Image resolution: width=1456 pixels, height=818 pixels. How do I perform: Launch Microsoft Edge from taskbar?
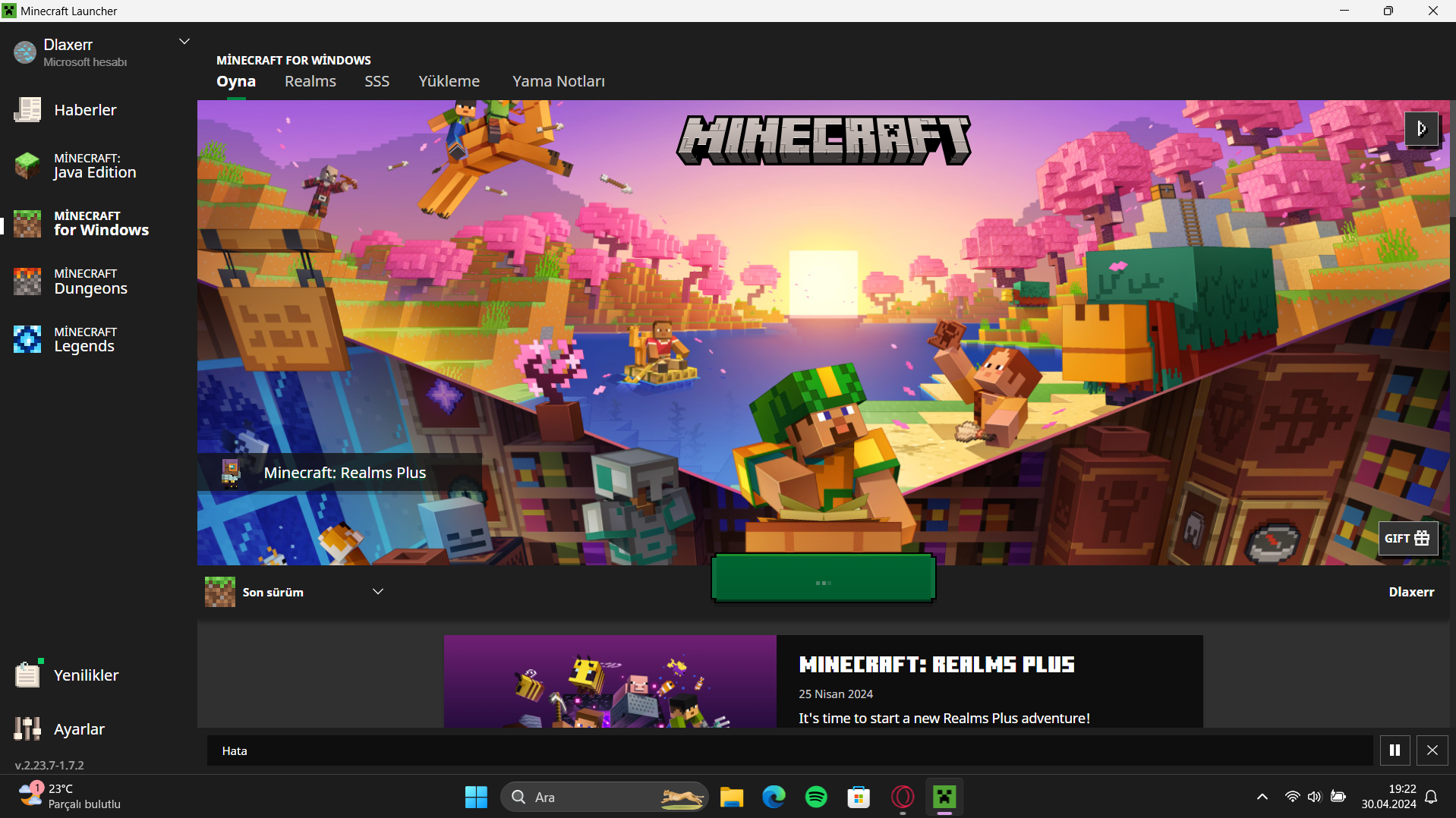tap(774, 797)
